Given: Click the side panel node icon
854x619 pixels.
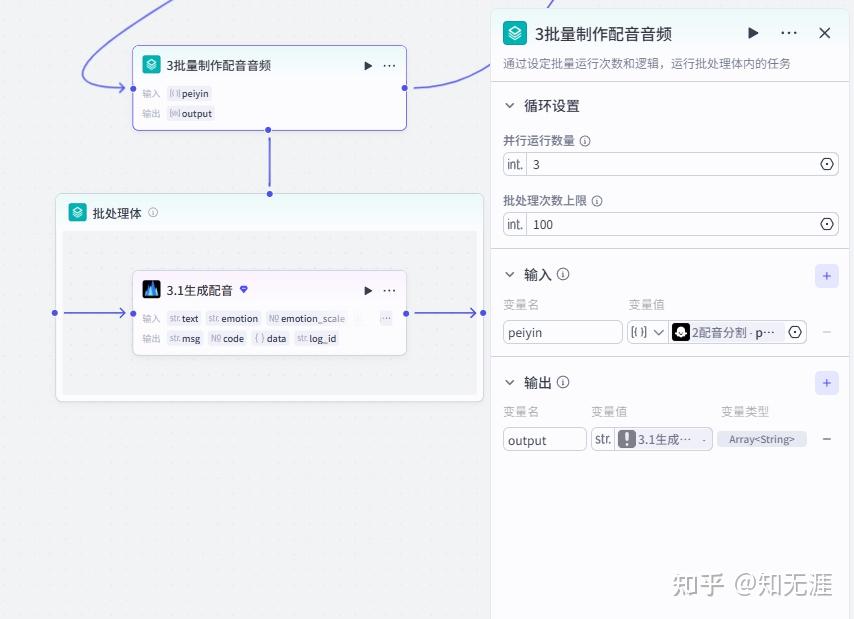Looking at the screenshot, I should click(x=515, y=33).
